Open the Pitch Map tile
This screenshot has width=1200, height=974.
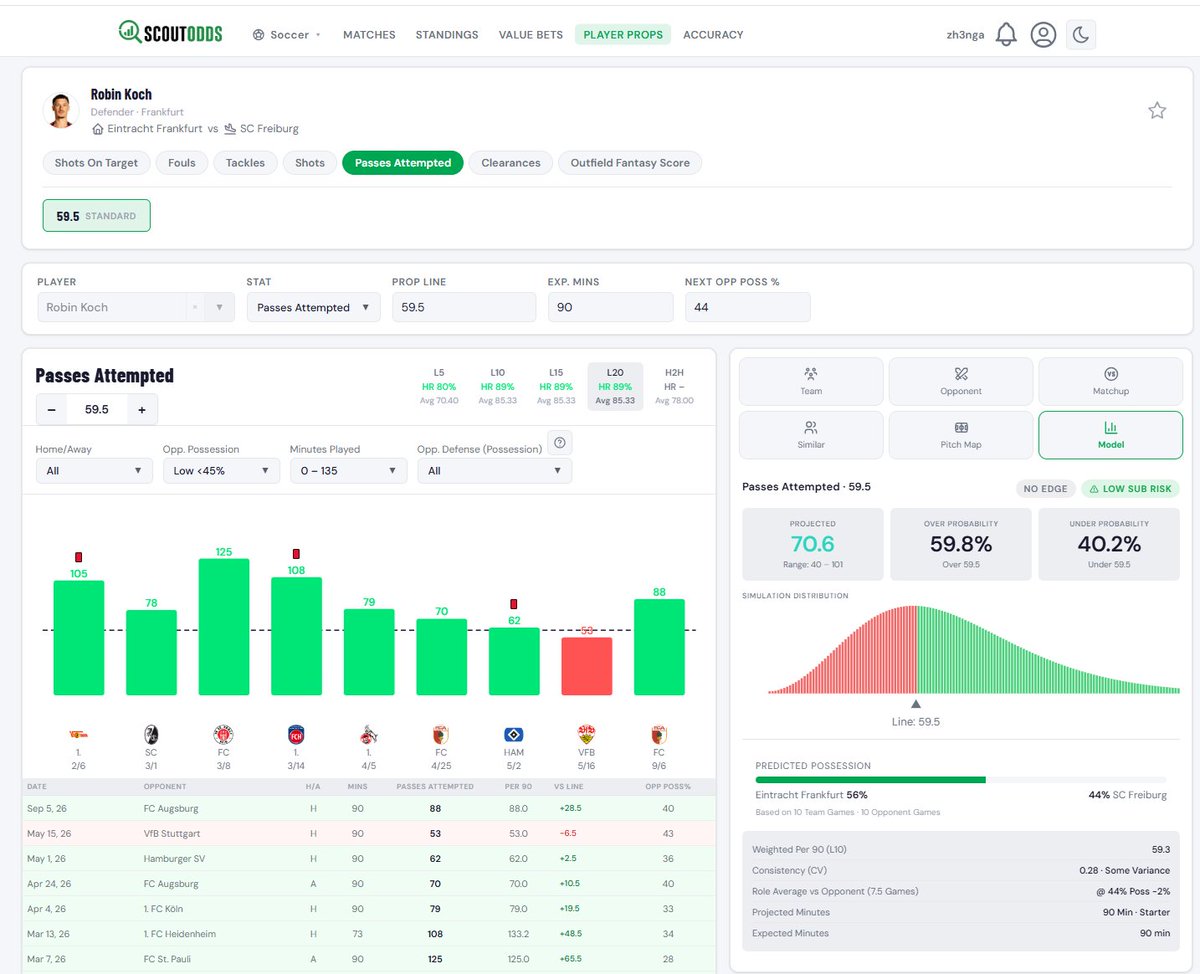coord(961,435)
